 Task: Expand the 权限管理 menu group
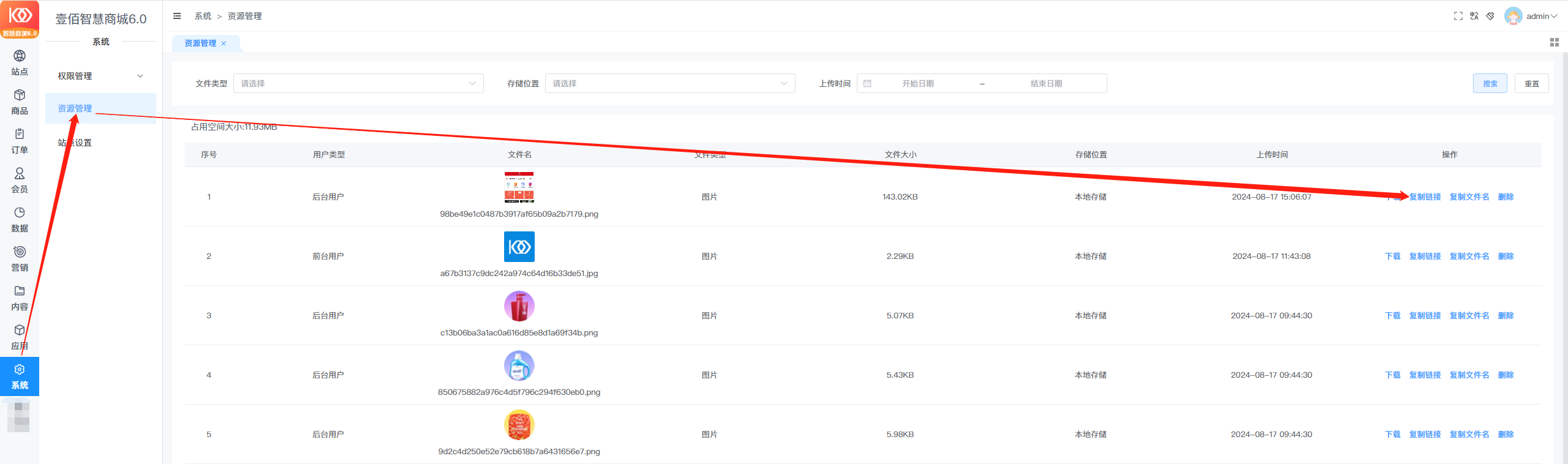click(100, 76)
